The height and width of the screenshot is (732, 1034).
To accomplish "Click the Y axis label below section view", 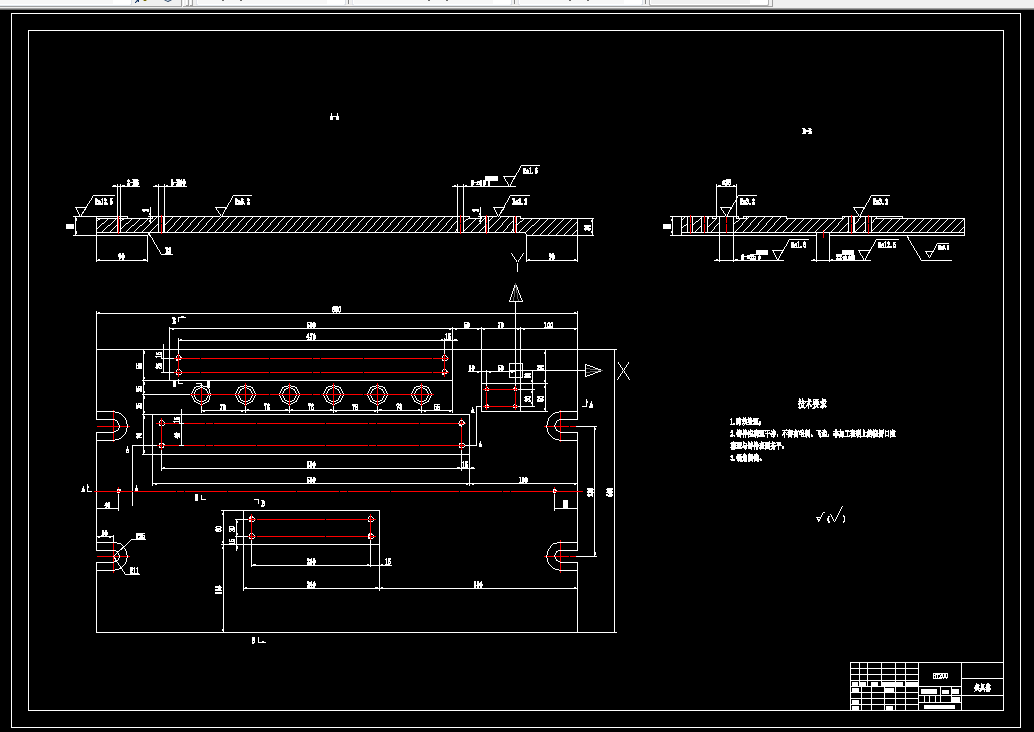I will click(517, 261).
